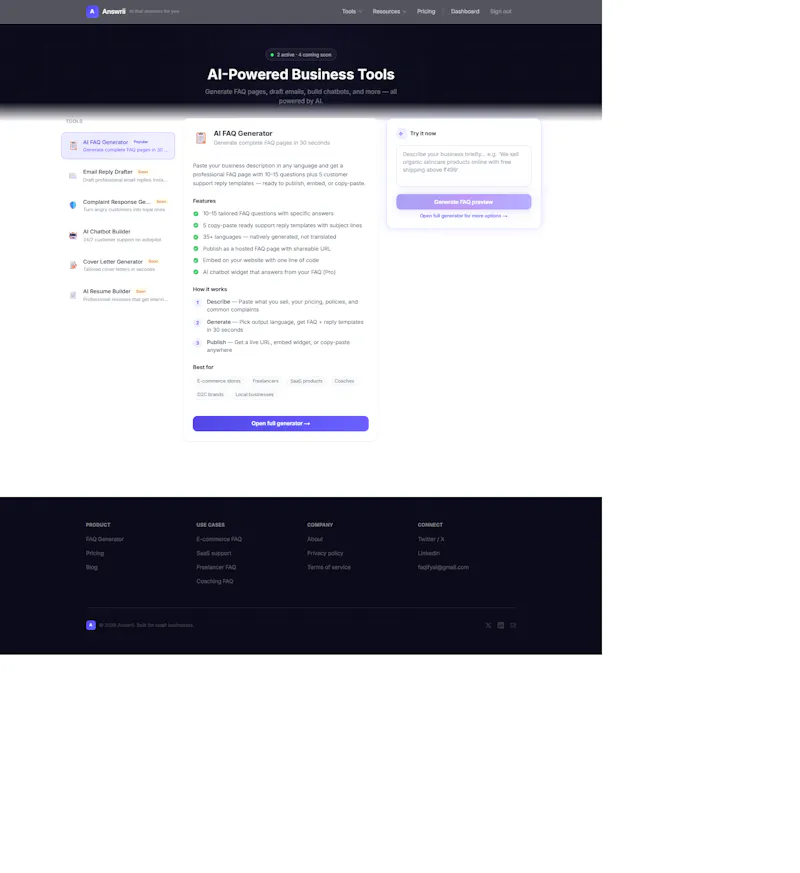This screenshot has width=800, height=873.
Task: Click 'Publish as a hosted FAQ page' feature text
Action: pos(267,249)
